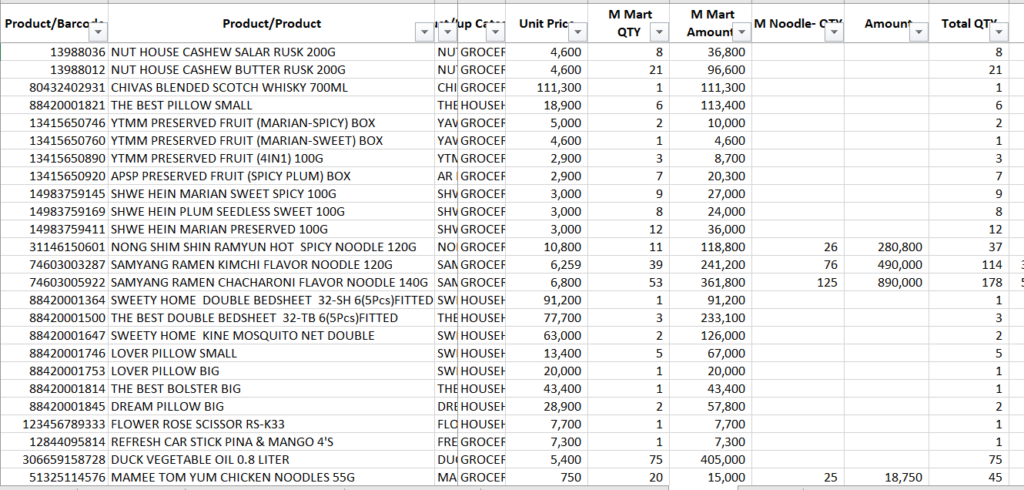Select unit price cell 28,900

click(x=546, y=406)
